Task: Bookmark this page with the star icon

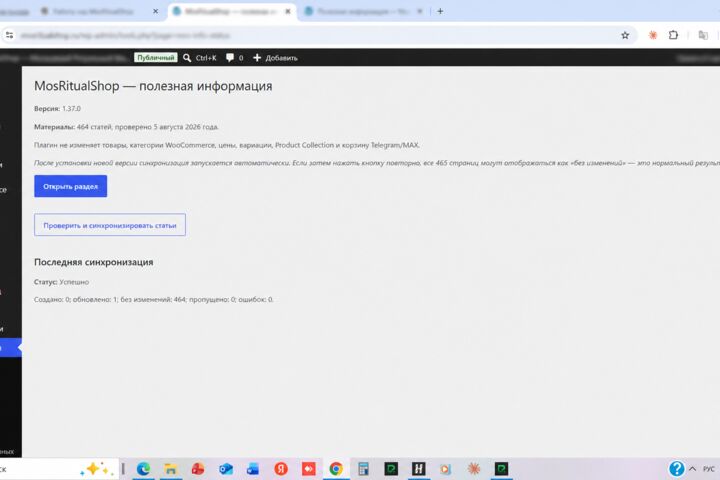Action: (x=625, y=35)
